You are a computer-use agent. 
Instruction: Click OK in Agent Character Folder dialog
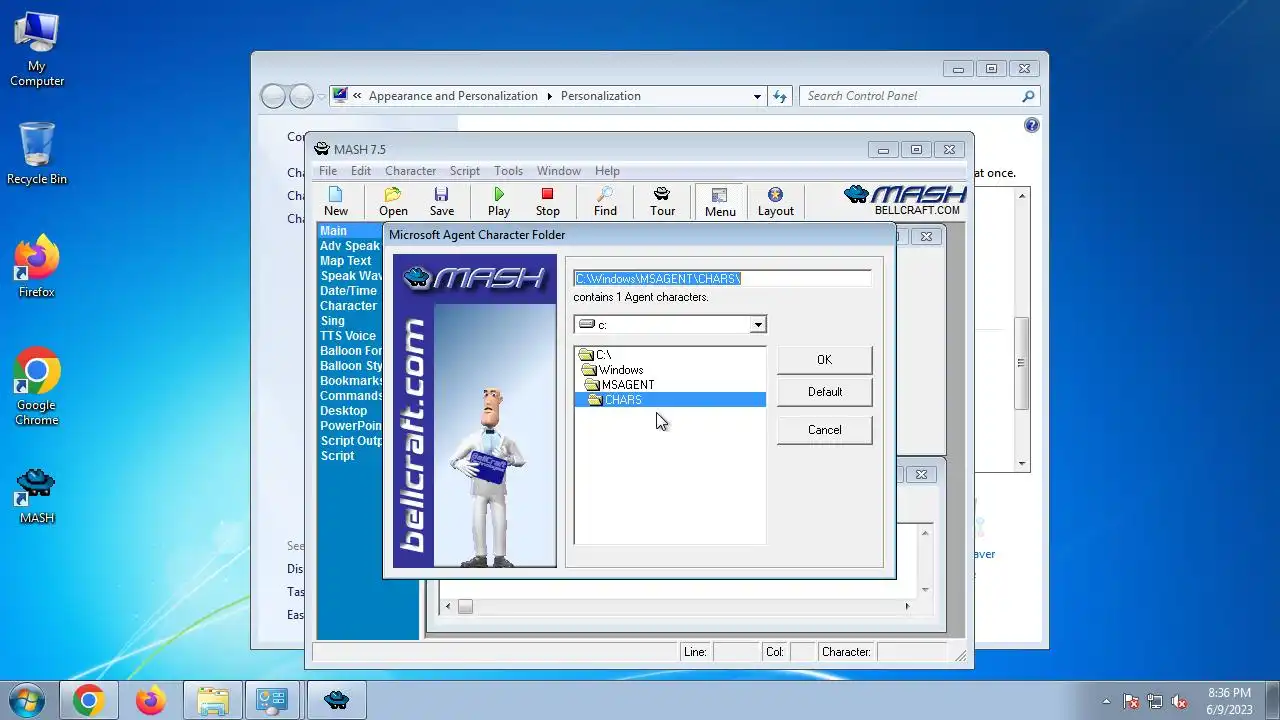pyautogui.click(x=824, y=360)
